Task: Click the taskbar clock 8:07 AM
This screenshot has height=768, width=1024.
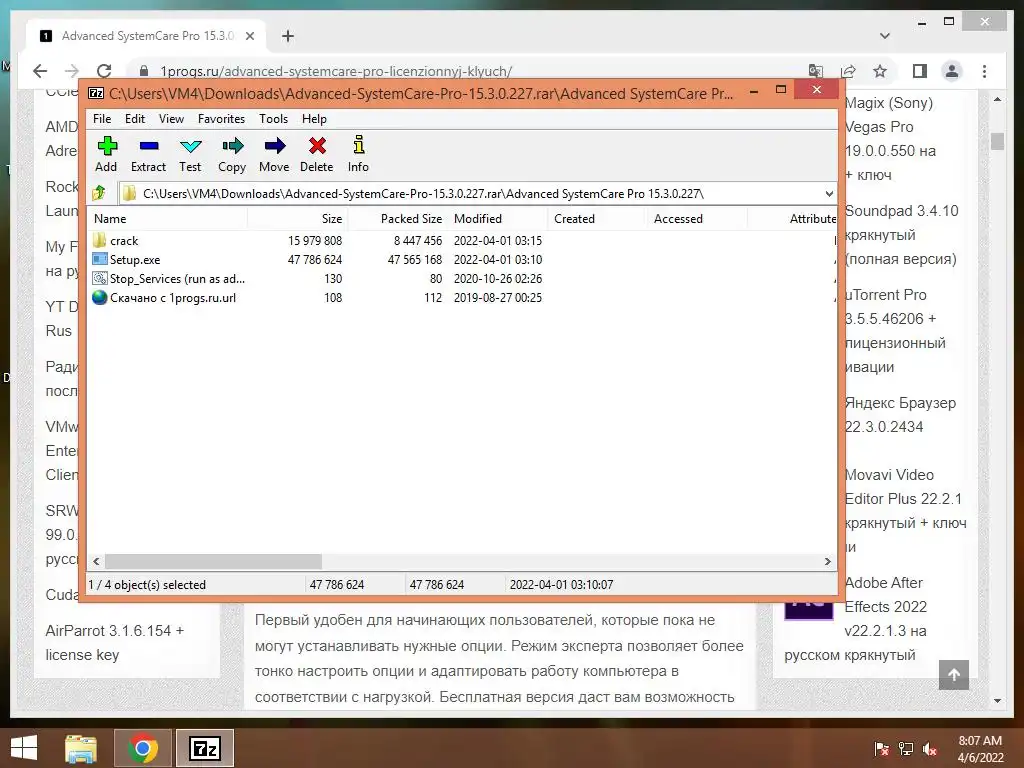Action: point(980,741)
